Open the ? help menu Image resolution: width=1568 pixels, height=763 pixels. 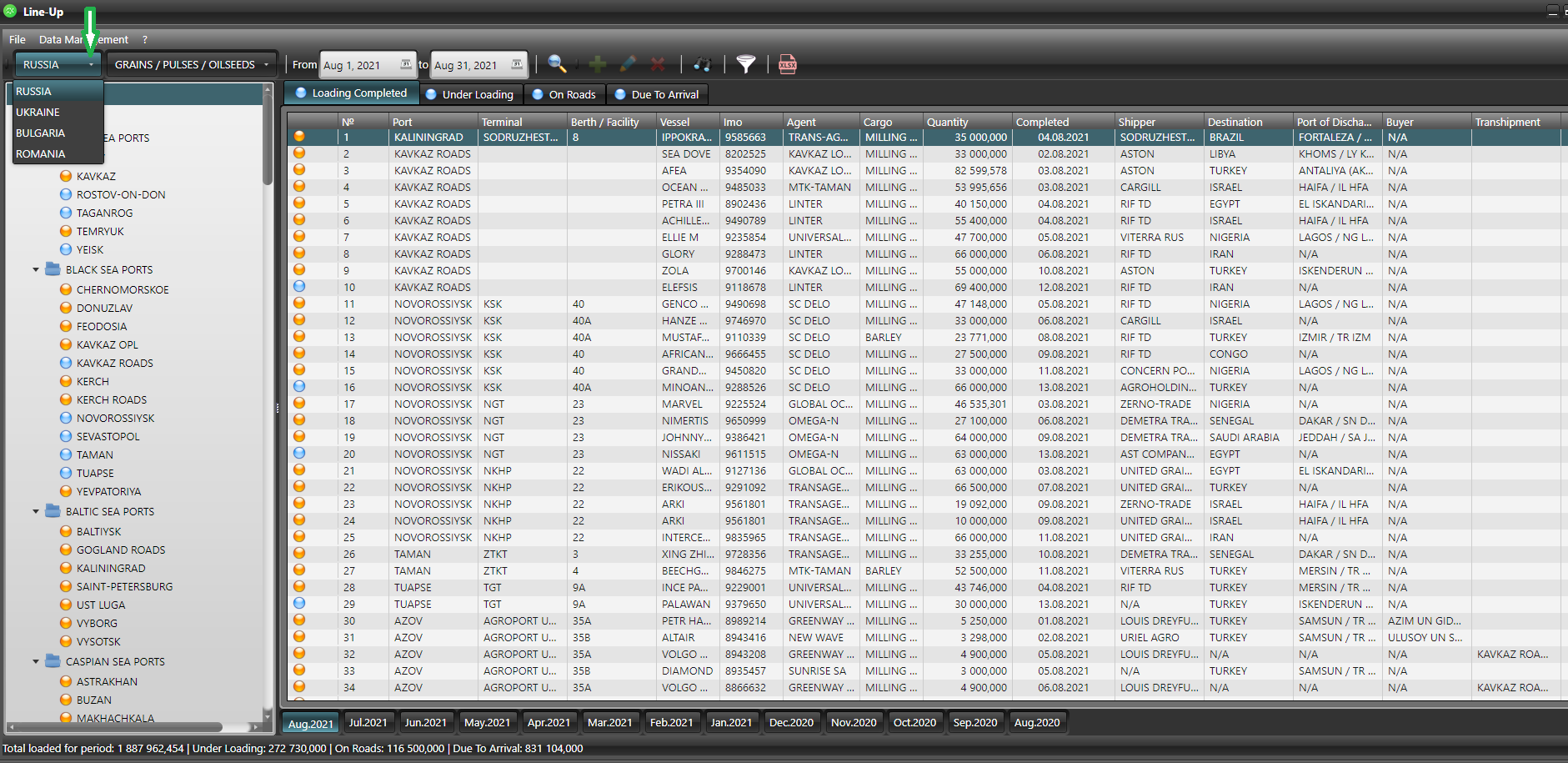145,39
